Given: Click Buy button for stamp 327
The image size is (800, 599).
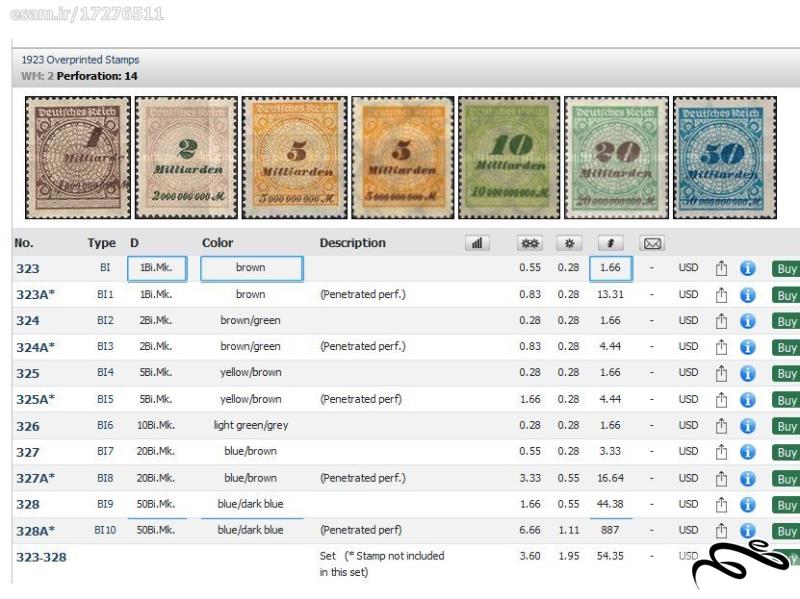Looking at the screenshot, I should 786,452.
